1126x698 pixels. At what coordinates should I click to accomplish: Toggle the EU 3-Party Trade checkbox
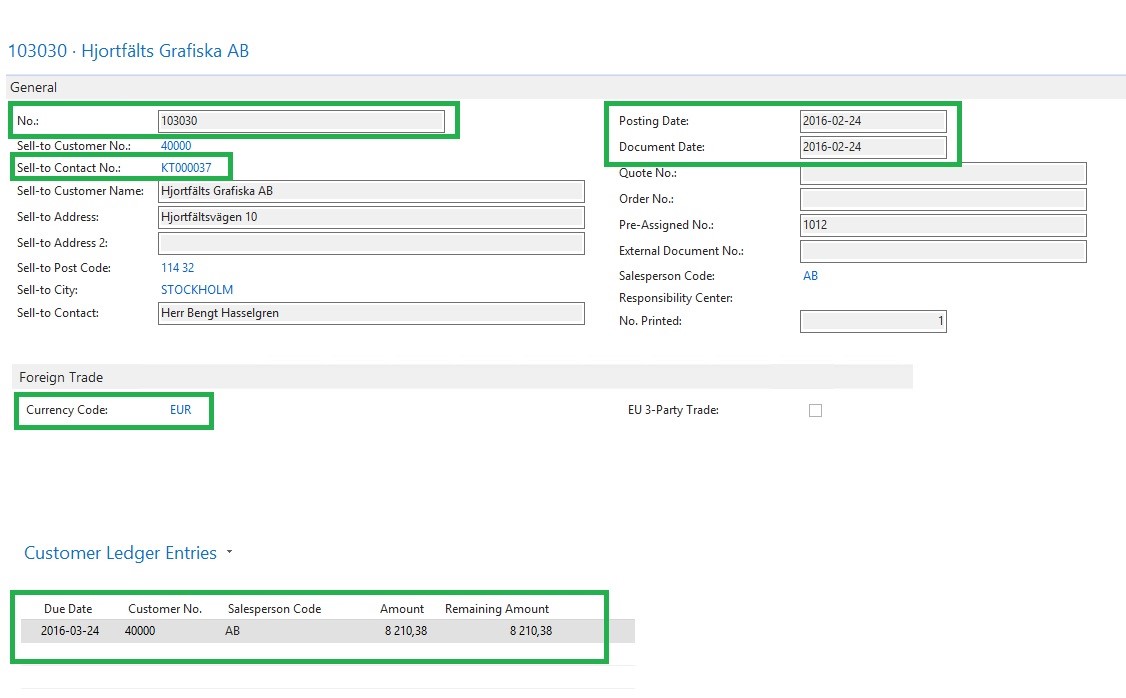[815, 411]
